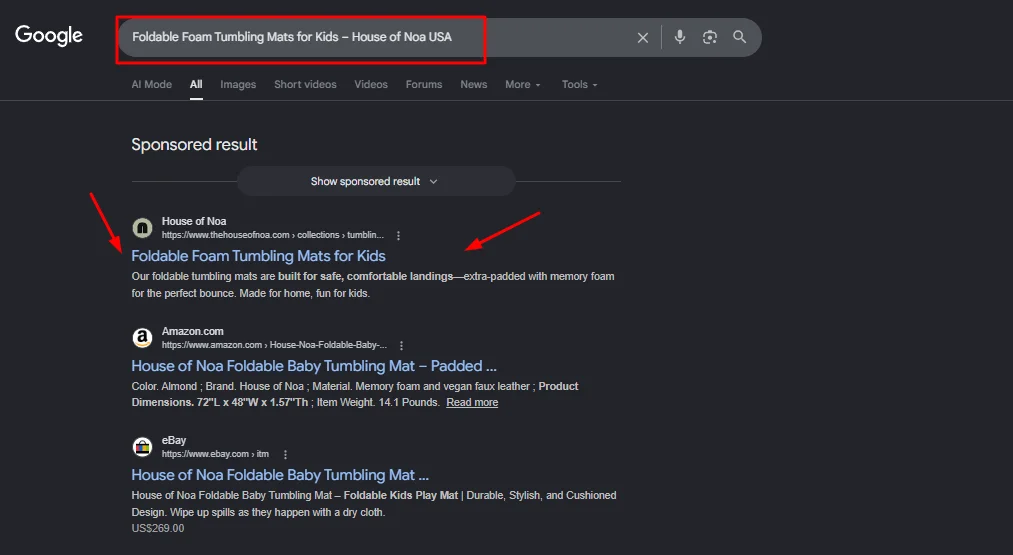Click the magnifier search icon

click(740, 37)
